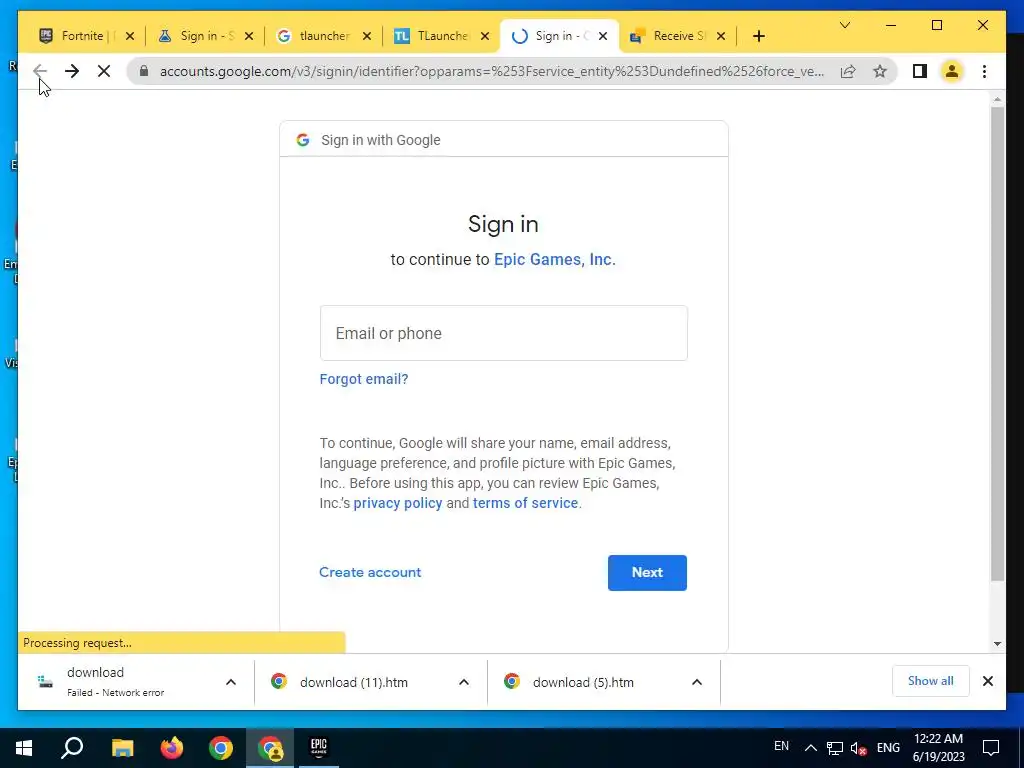Click the page vertical scrollbar
The image size is (1024, 768).
coord(997,343)
